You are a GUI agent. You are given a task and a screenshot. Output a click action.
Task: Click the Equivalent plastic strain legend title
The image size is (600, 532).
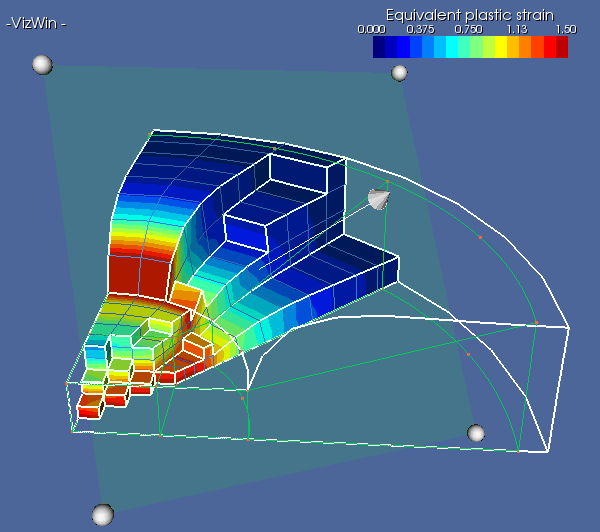[x=470, y=15]
